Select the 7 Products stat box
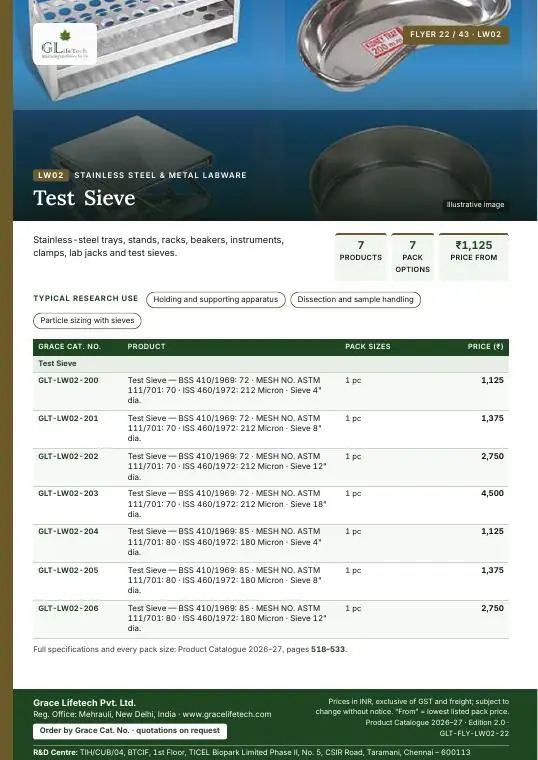Viewport: 538px width, 760px height. click(x=361, y=256)
